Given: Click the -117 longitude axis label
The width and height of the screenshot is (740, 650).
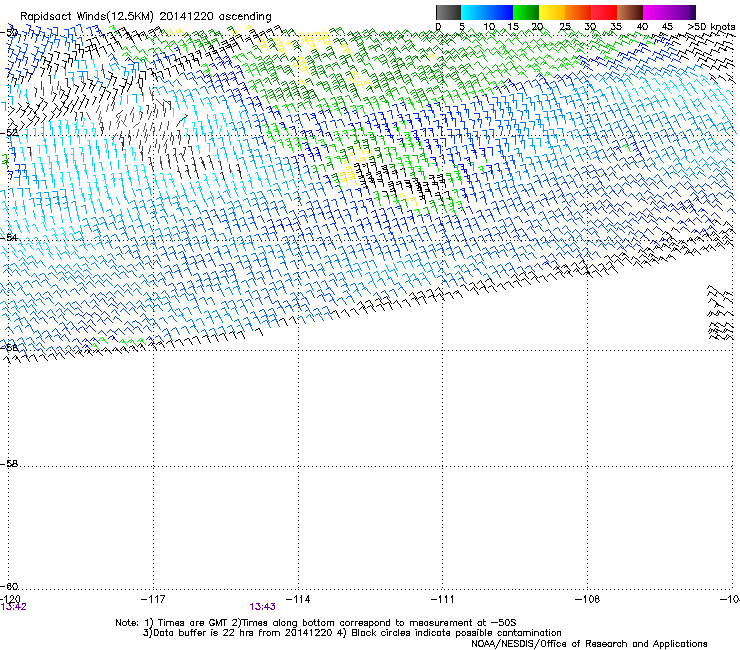Looking at the screenshot, I should tap(153, 599).
